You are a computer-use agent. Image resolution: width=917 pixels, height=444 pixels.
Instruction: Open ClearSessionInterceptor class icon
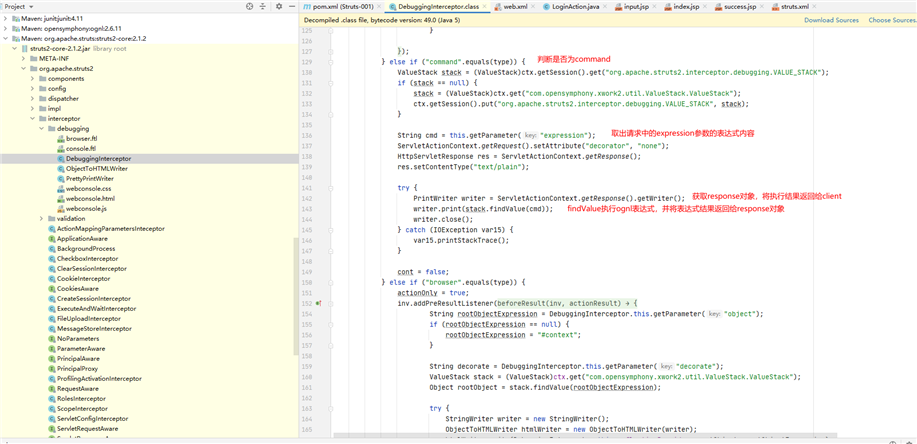tap(51, 269)
